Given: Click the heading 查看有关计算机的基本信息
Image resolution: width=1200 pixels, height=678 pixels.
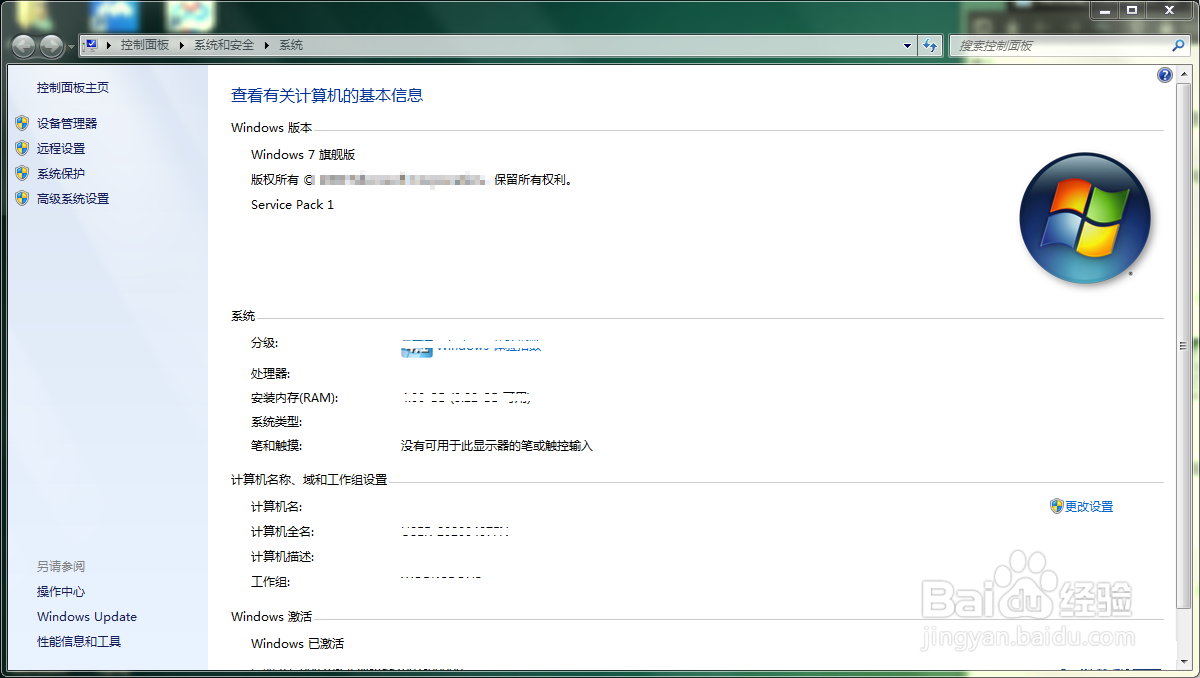Looking at the screenshot, I should coord(327,95).
